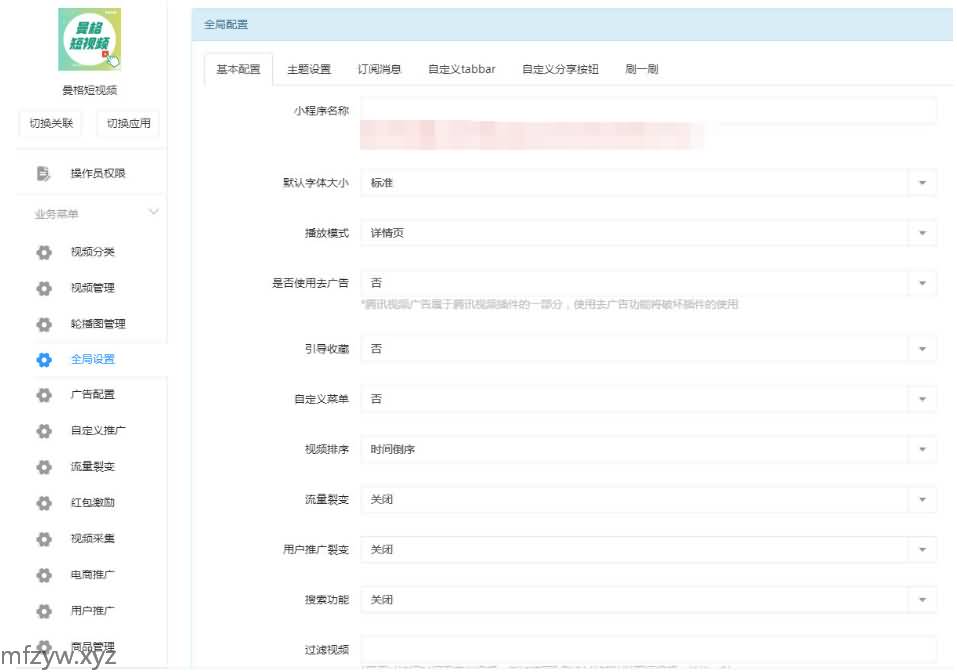Click the gear icon beside 视频分类
The image size is (957, 672).
[44, 252]
